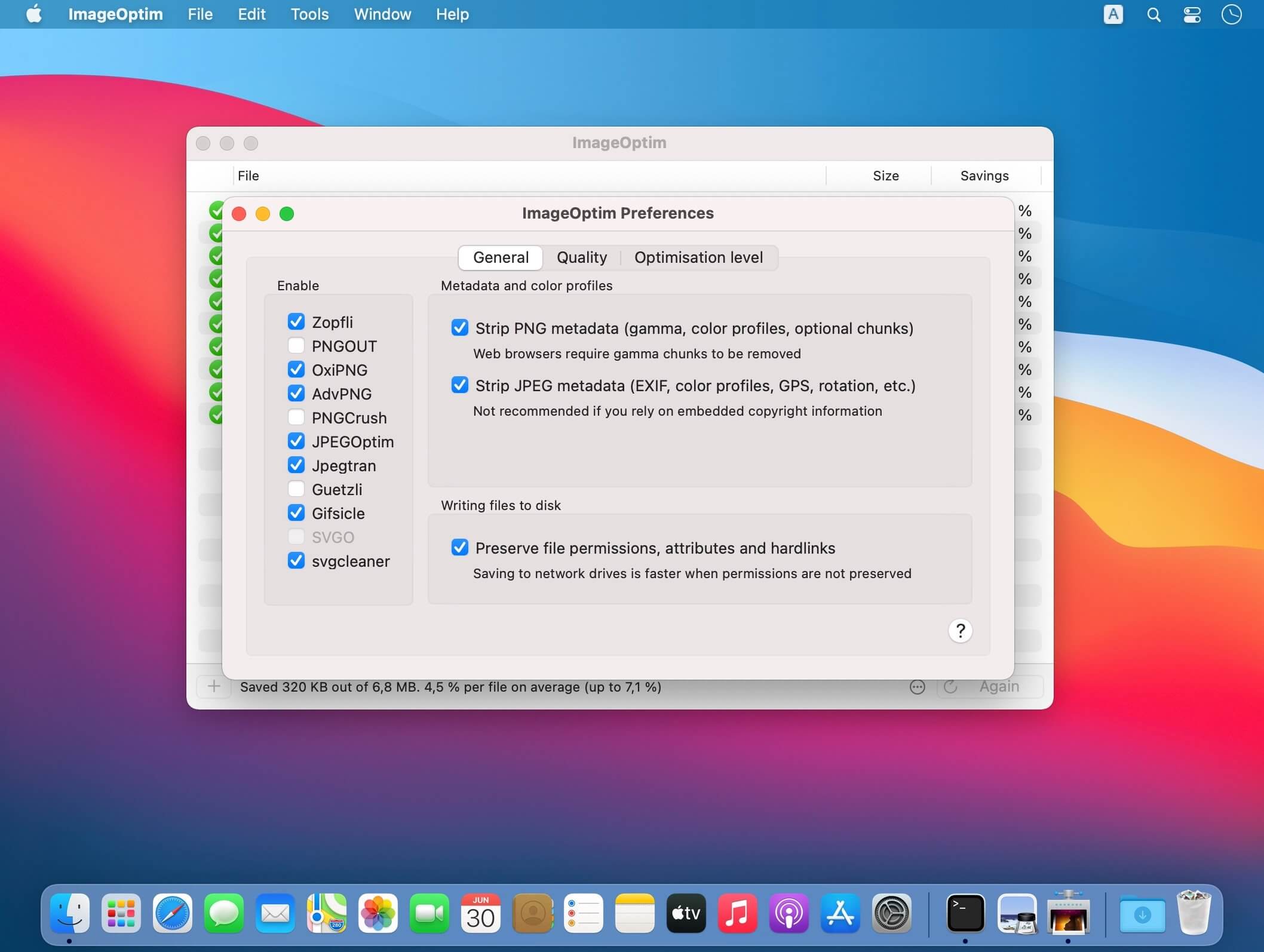Open Mail app in the Dock
The width and height of the screenshot is (1264, 952).
pyautogui.click(x=275, y=913)
